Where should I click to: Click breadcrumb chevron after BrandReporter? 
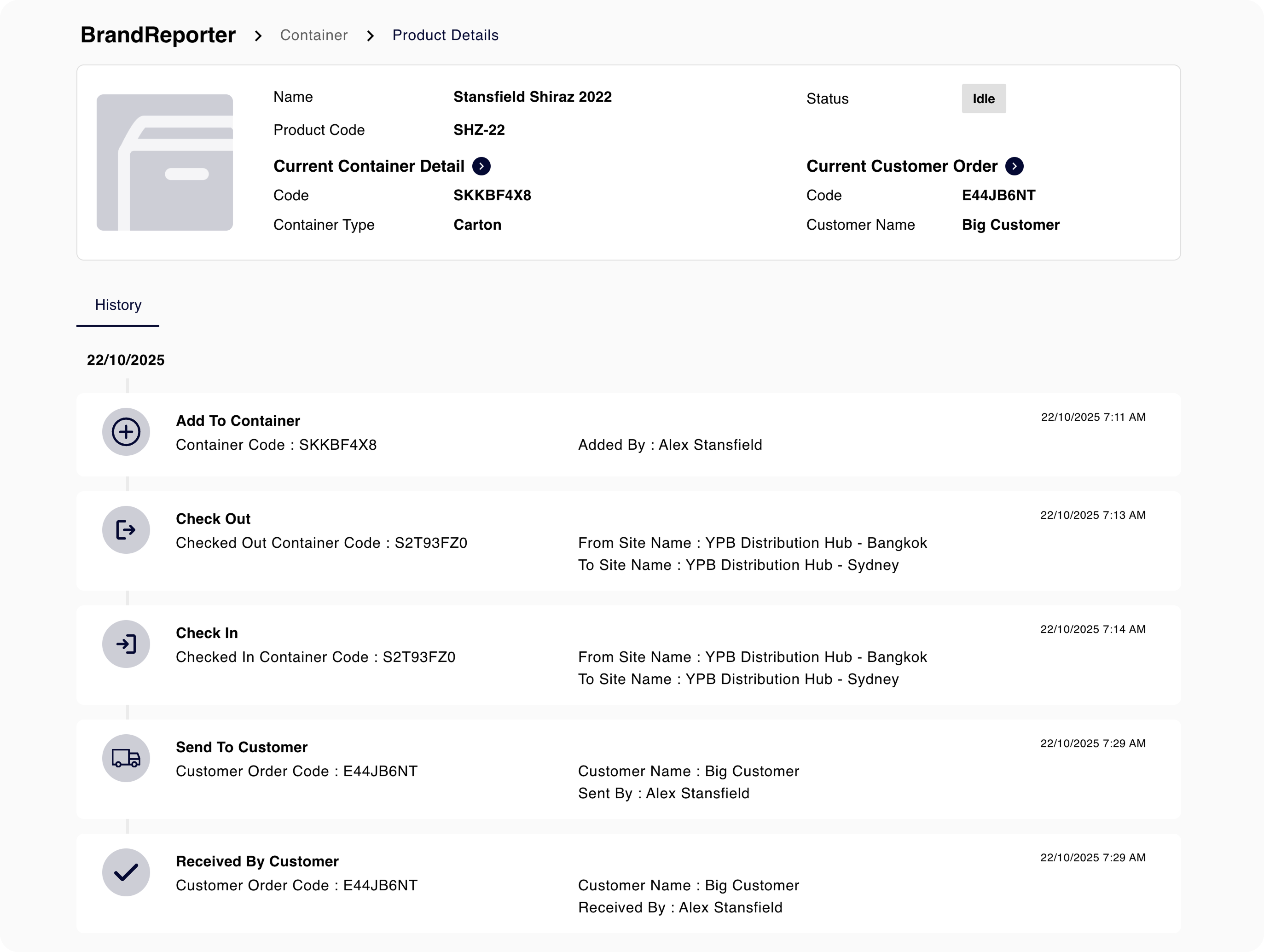pyautogui.click(x=258, y=36)
